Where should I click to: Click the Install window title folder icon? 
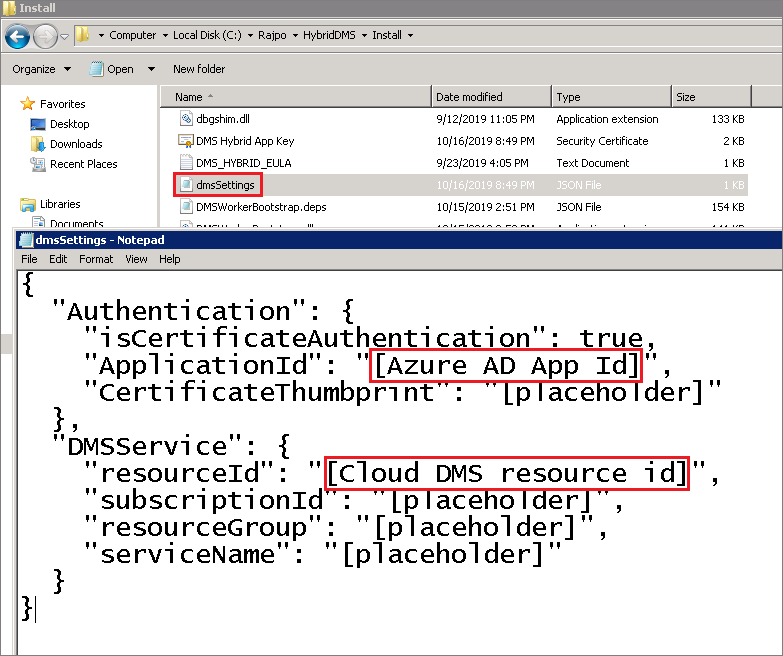pyautogui.click(x=9, y=8)
